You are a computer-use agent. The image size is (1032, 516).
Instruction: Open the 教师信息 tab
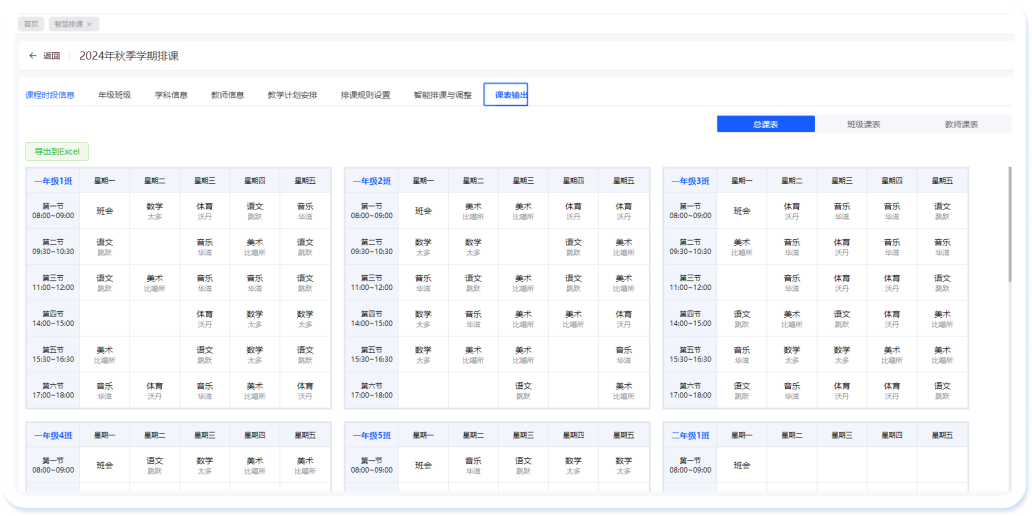tap(228, 95)
